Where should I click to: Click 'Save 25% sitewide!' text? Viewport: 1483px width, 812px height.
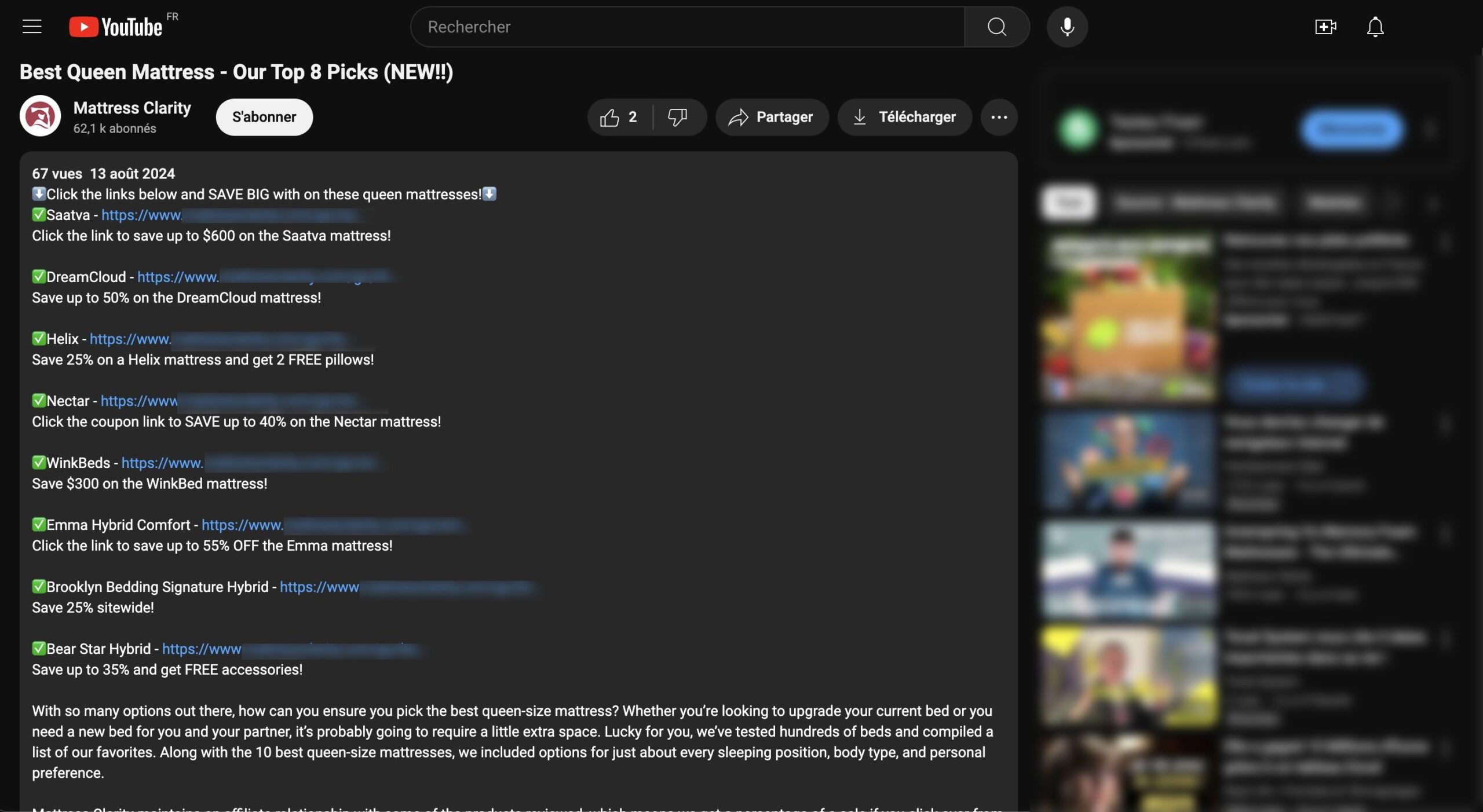pyautogui.click(x=93, y=608)
